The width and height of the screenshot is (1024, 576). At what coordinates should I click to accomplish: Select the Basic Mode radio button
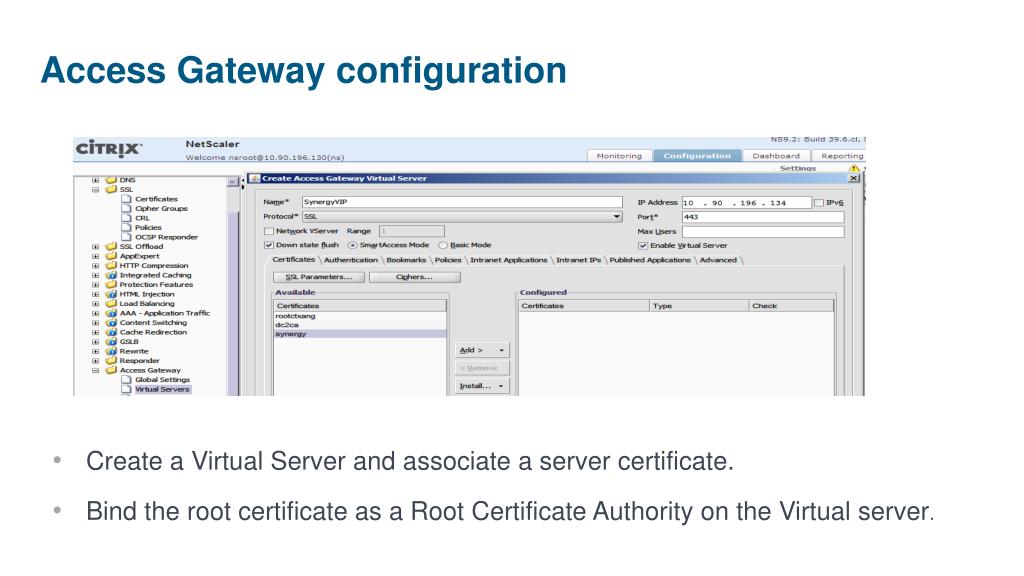pos(443,246)
